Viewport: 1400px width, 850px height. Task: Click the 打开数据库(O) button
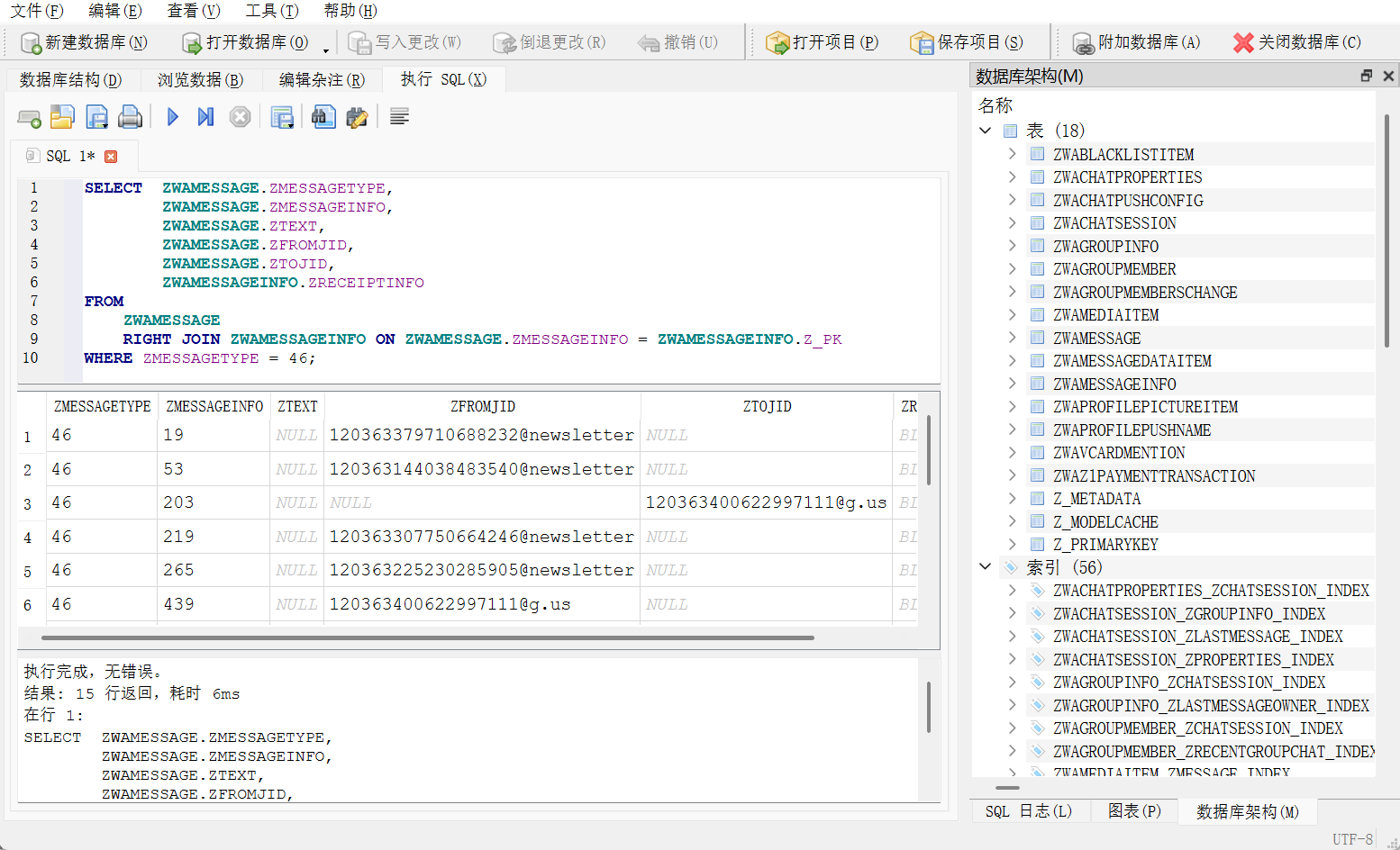tap(246, 42)
